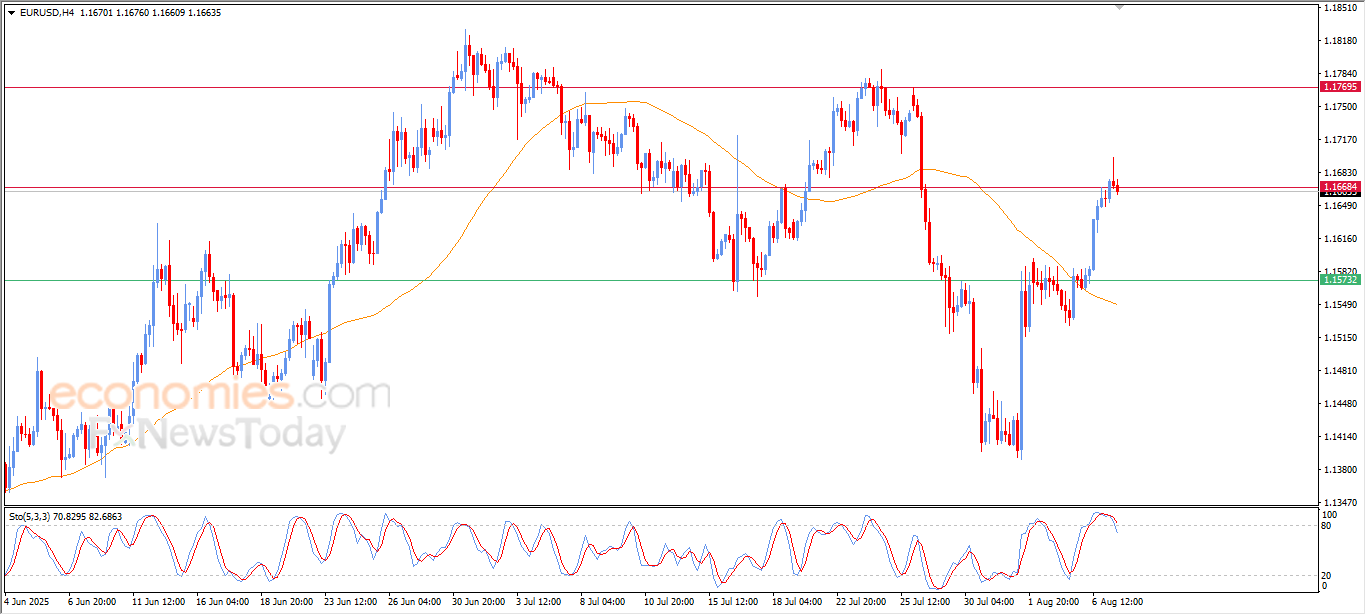Click the stochastic scale label 20

(x=1327, y=575)
